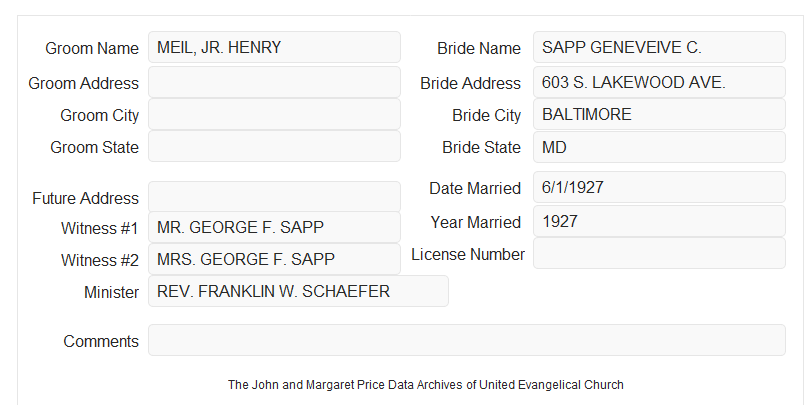Click the License Number label
805x405 pixels.
click(468, 255)
